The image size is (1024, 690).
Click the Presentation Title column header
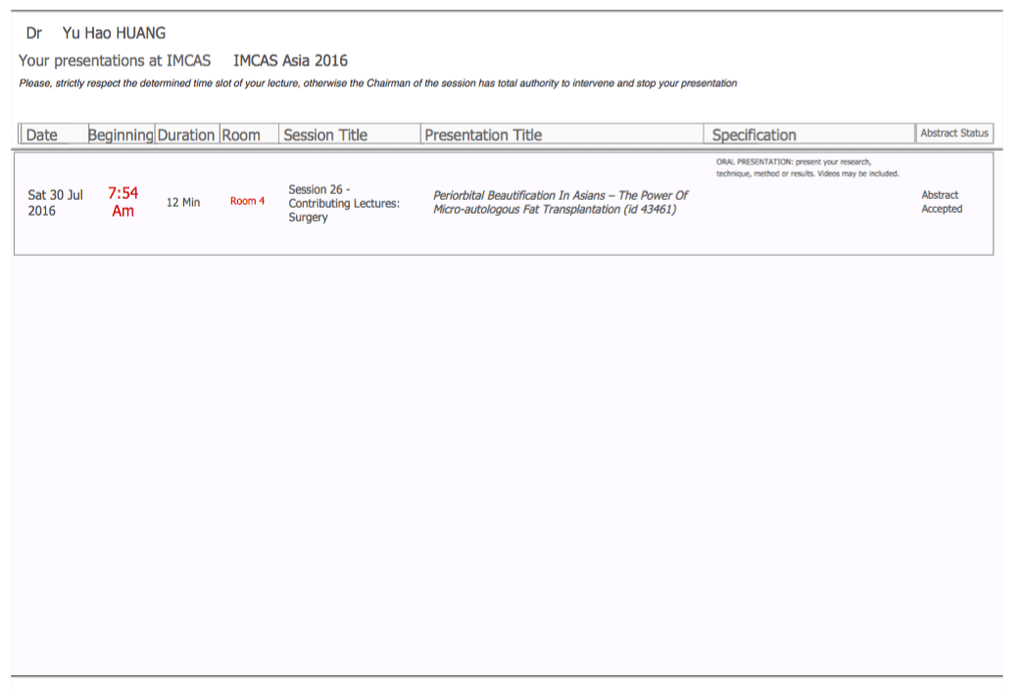click(562, 134)
